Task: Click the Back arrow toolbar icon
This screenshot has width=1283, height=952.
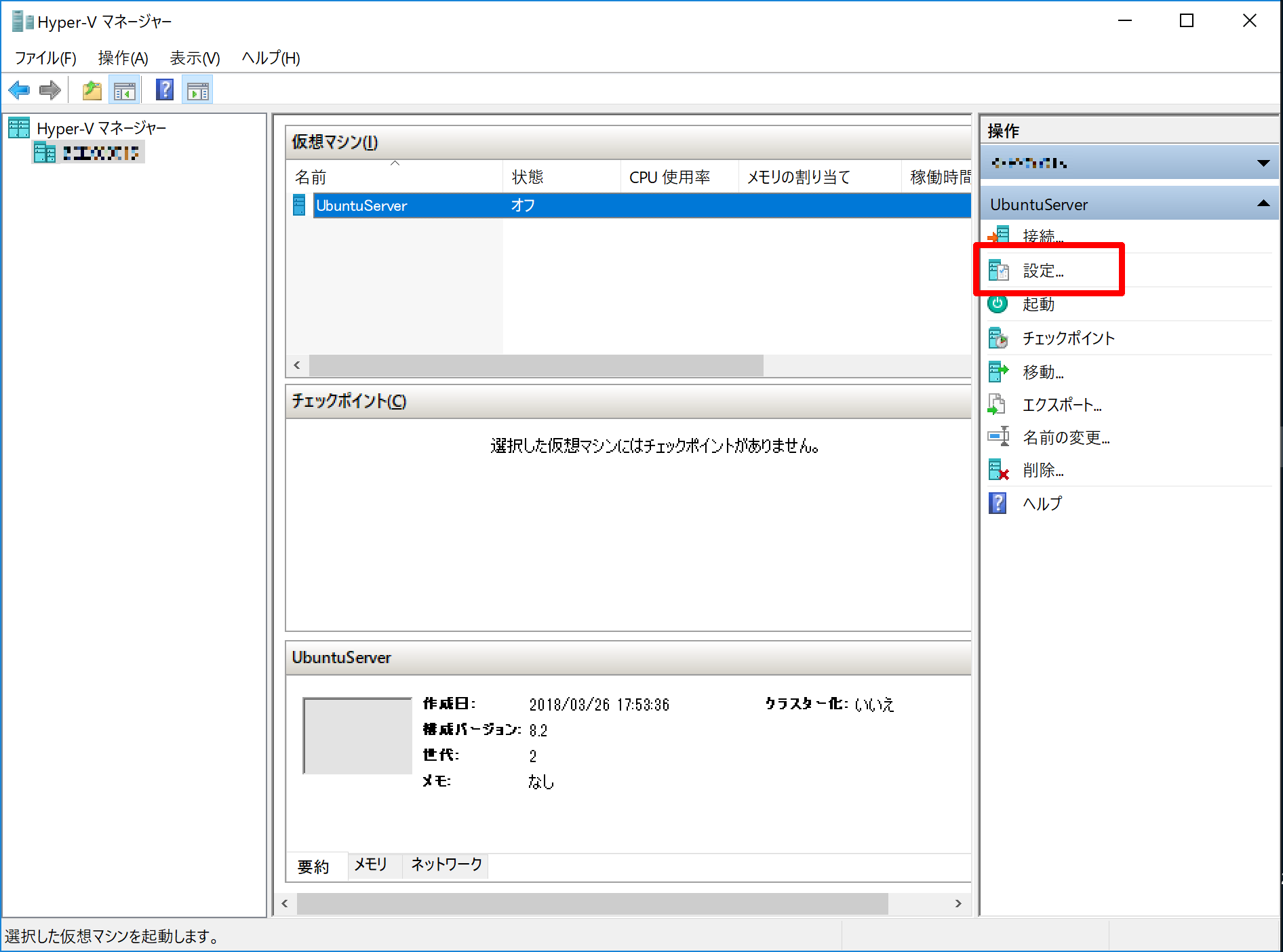Action: (x=19, y=90)
